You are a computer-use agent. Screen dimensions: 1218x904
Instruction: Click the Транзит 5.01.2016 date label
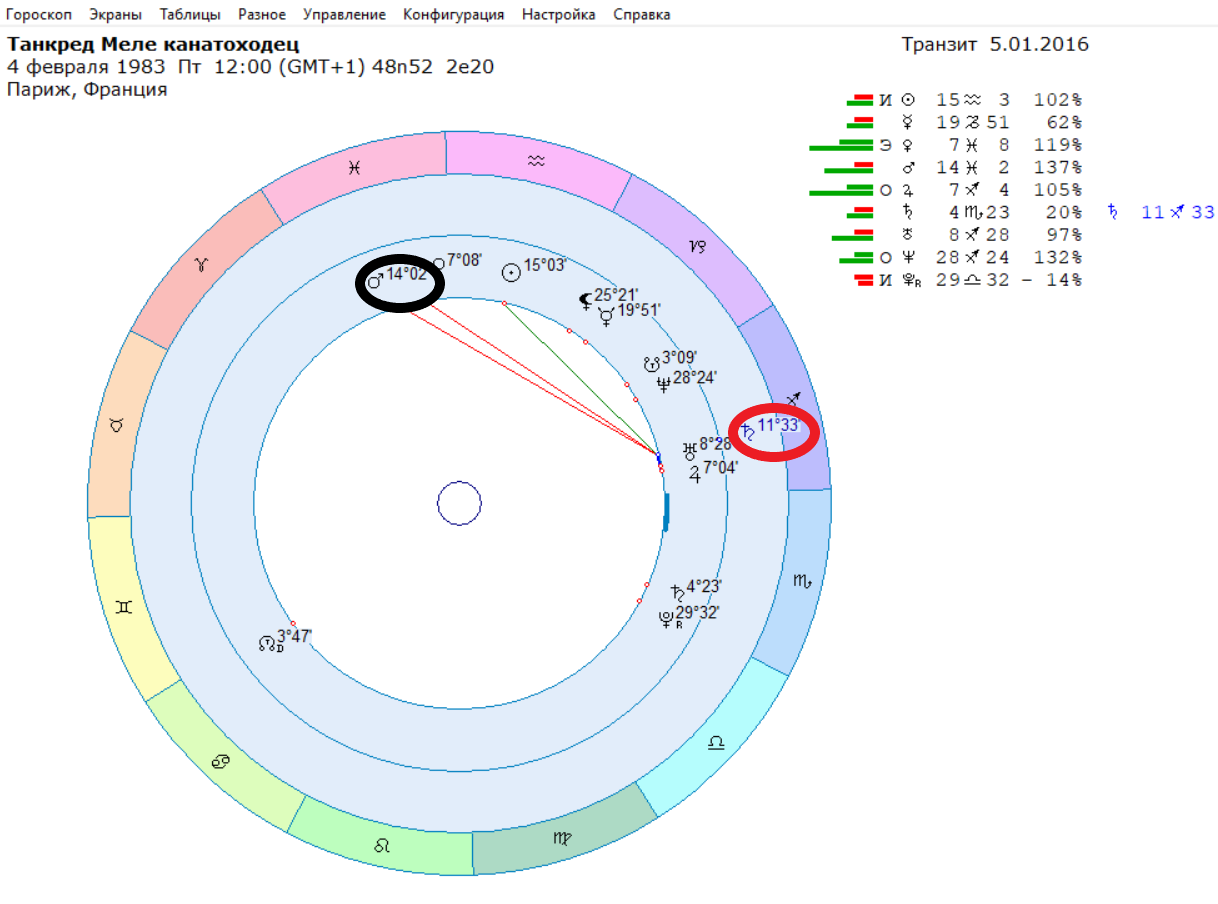[995, 44]
